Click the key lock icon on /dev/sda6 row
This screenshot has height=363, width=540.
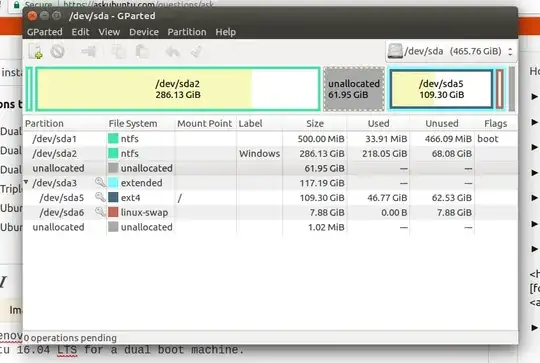click(100, 212)
